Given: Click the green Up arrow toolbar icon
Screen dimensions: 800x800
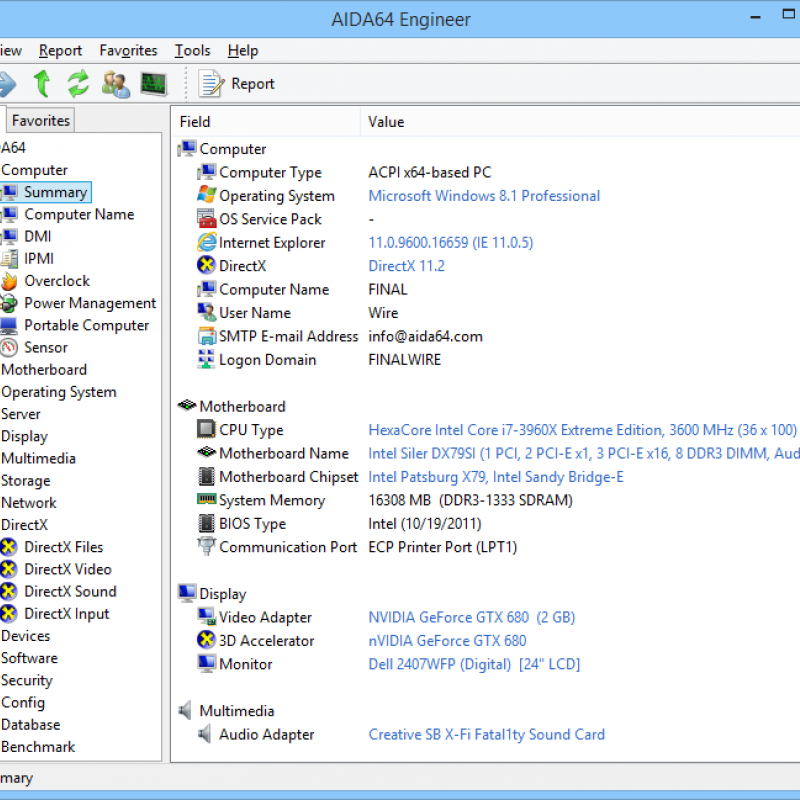Looking at the screenshot, I should pos(42,84).
